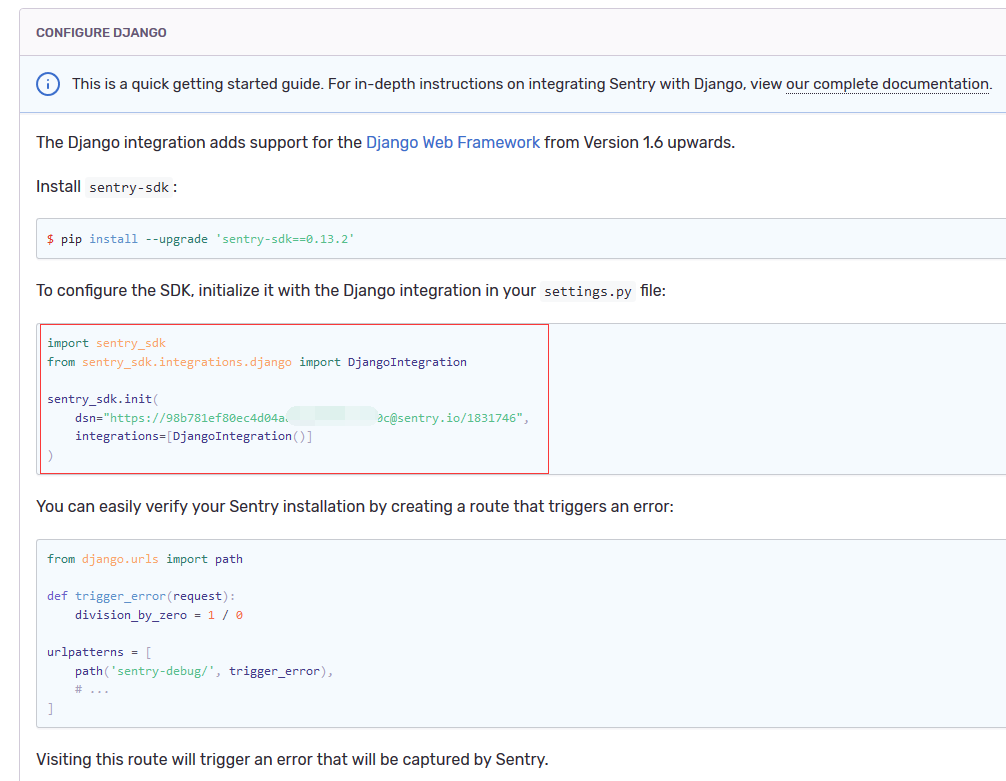This screenshot has width=1006, height=781.
Task: Click the "import sentry_sdk" code line
Action: click(106, 343)
